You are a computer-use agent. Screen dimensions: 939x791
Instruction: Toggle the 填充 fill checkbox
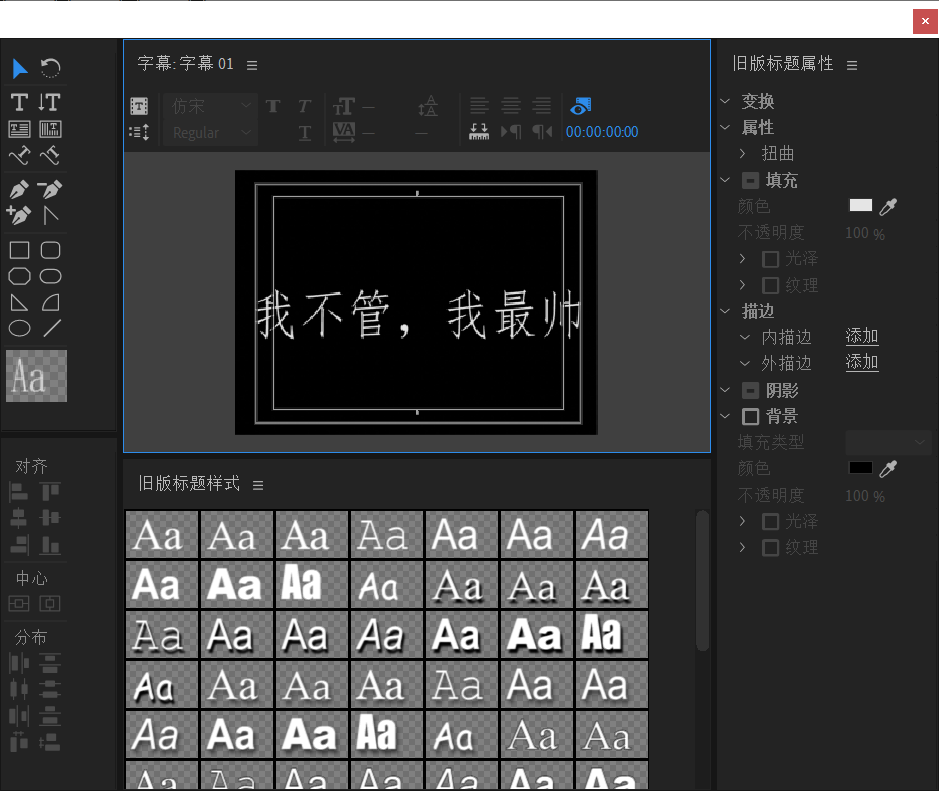[x=750, y=180]
